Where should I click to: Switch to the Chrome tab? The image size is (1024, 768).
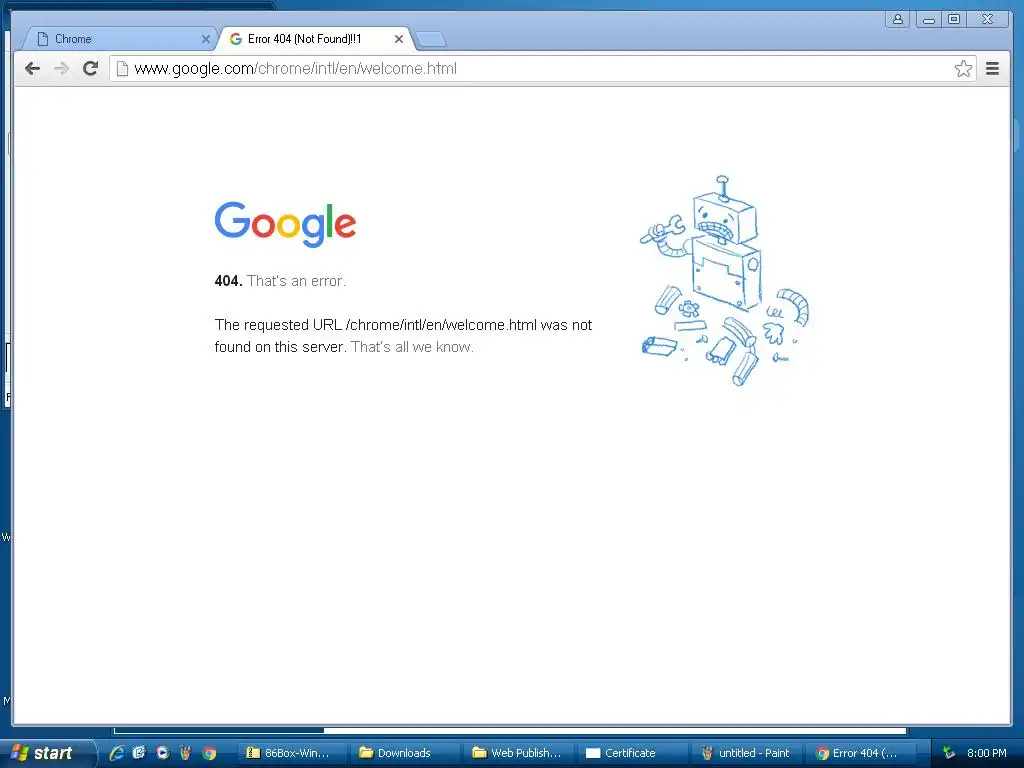click(118, 39)
